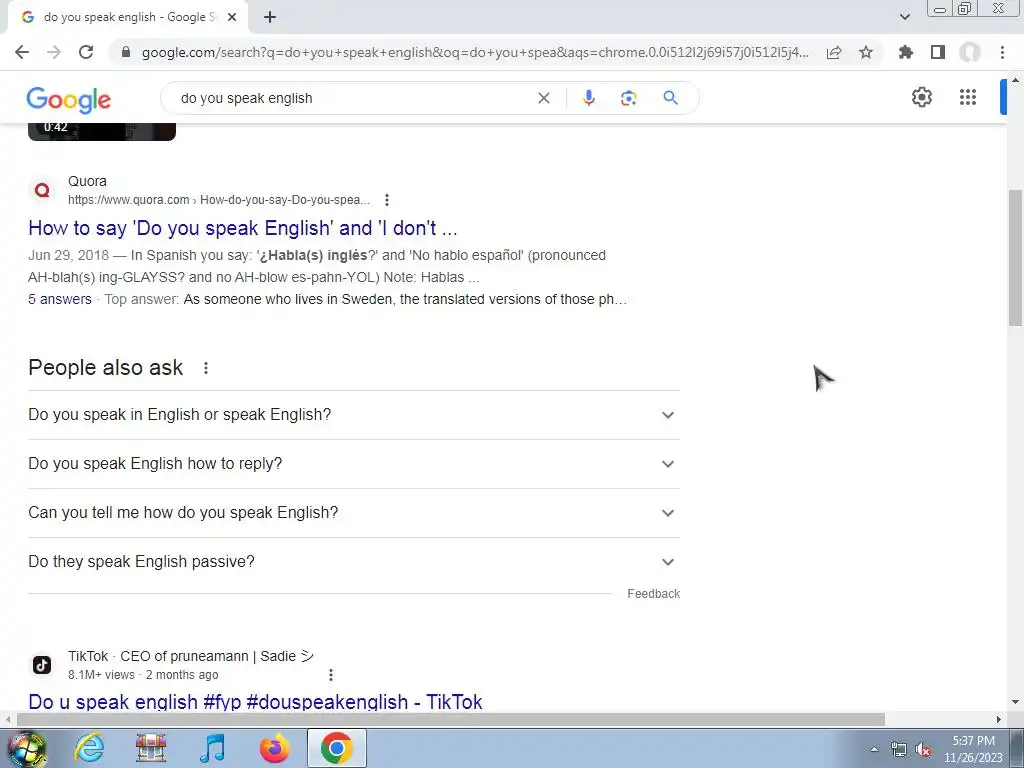Expand 'Do you speak English how to reply?'

coord(353,464)
